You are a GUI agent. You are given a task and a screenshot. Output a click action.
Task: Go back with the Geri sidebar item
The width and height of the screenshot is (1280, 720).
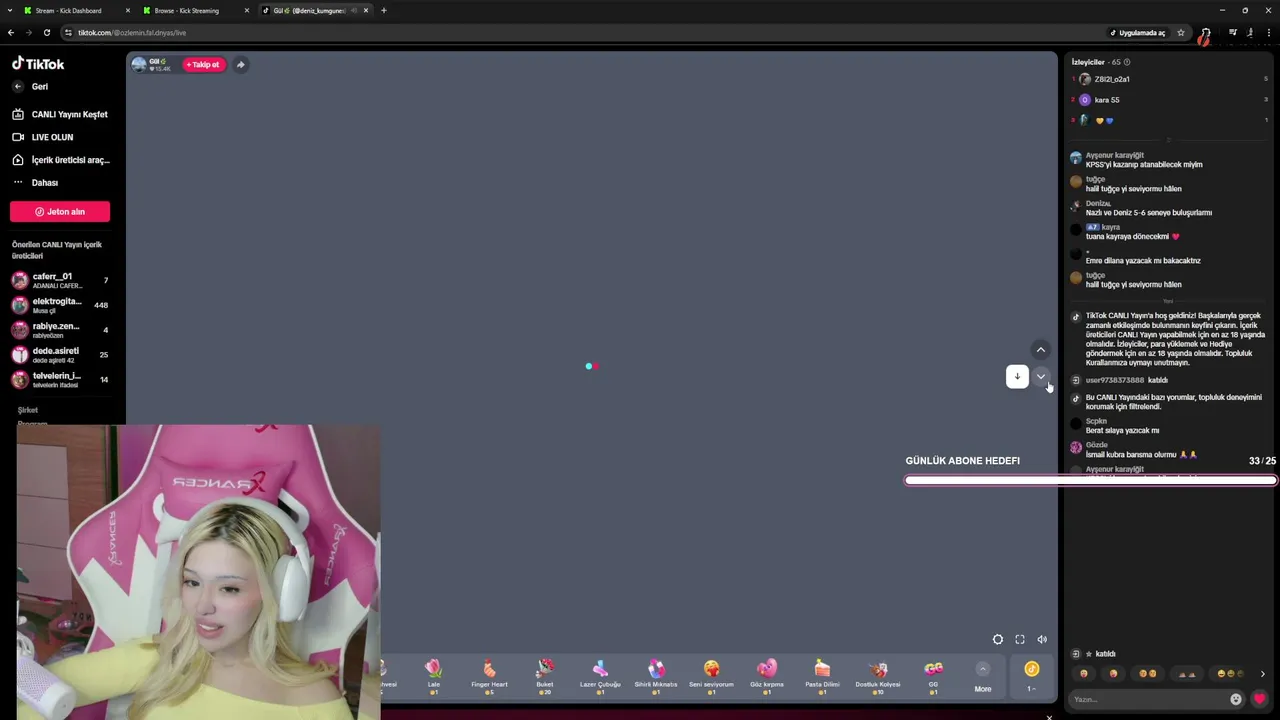(30, 87)
